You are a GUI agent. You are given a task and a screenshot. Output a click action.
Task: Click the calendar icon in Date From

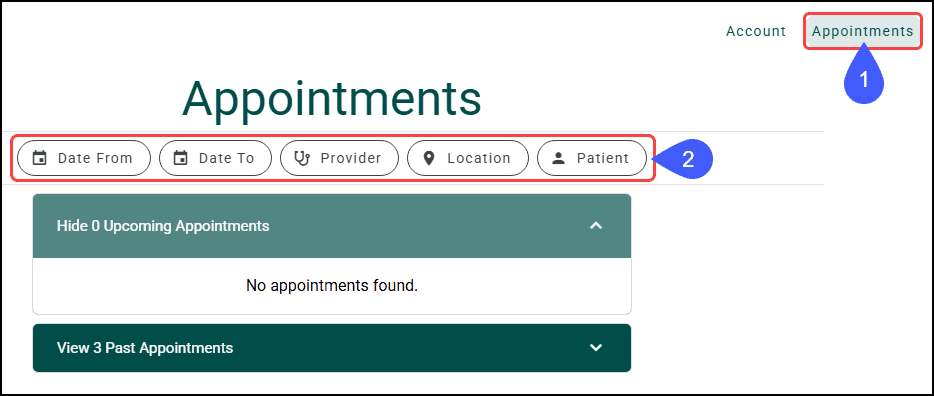40,158
